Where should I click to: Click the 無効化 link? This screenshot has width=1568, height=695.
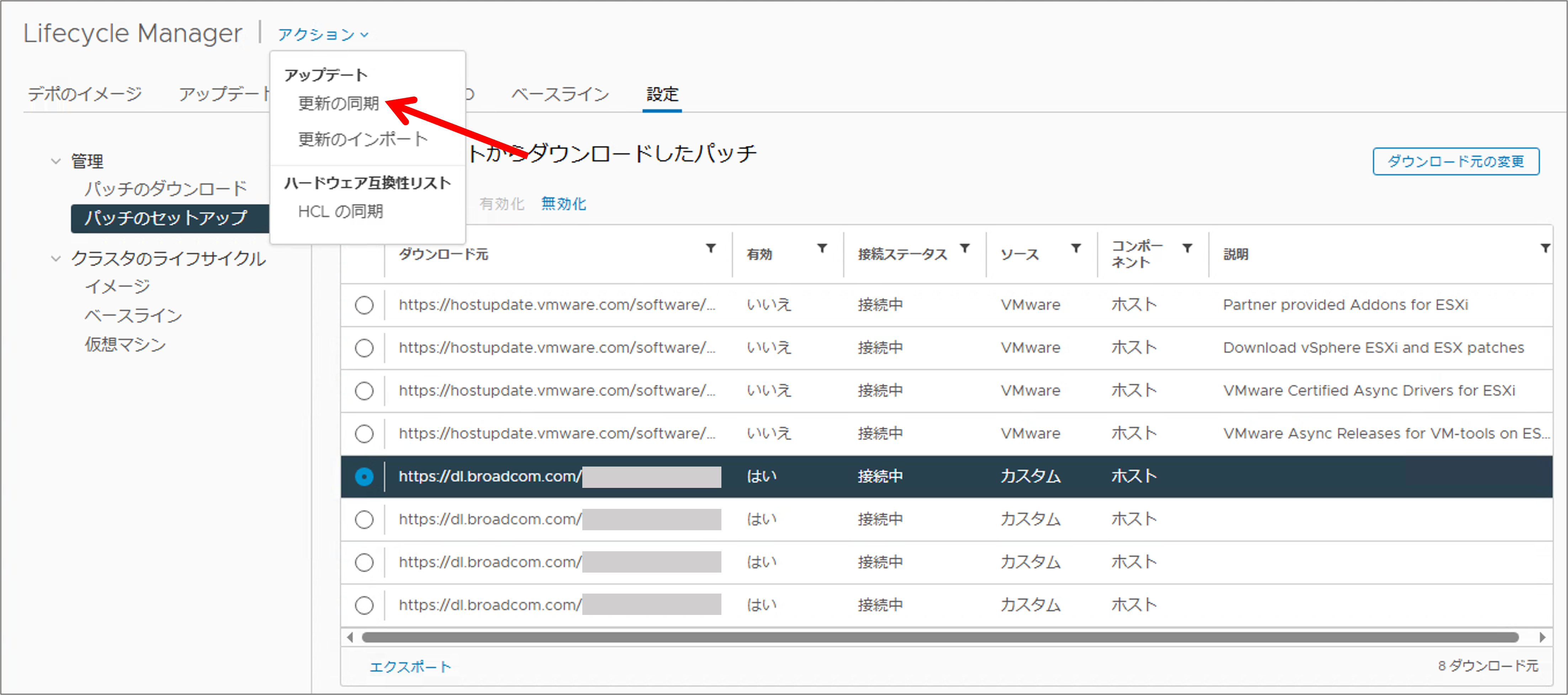click(564, 204)
